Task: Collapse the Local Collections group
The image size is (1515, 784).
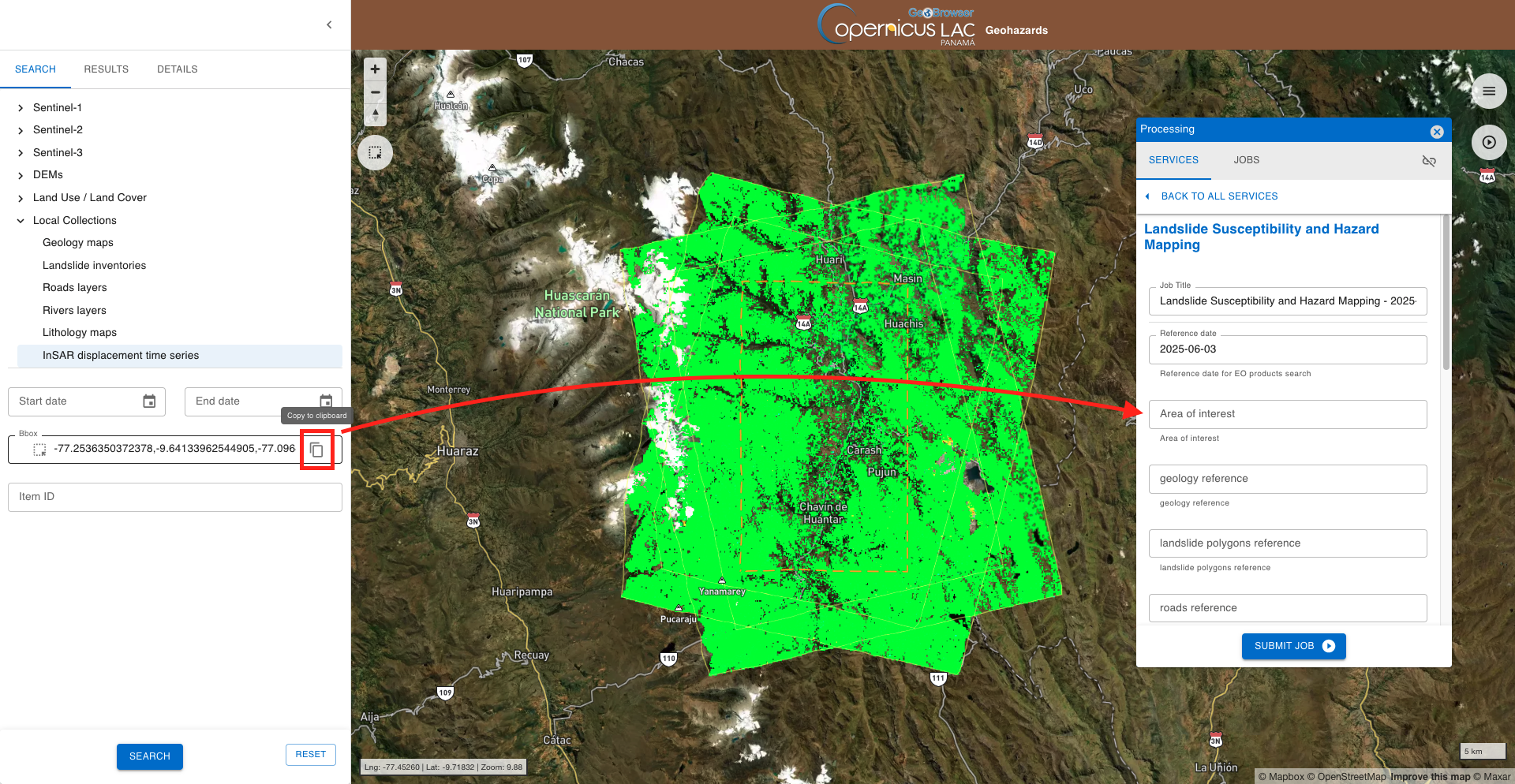Action: (x=21, y=221)
